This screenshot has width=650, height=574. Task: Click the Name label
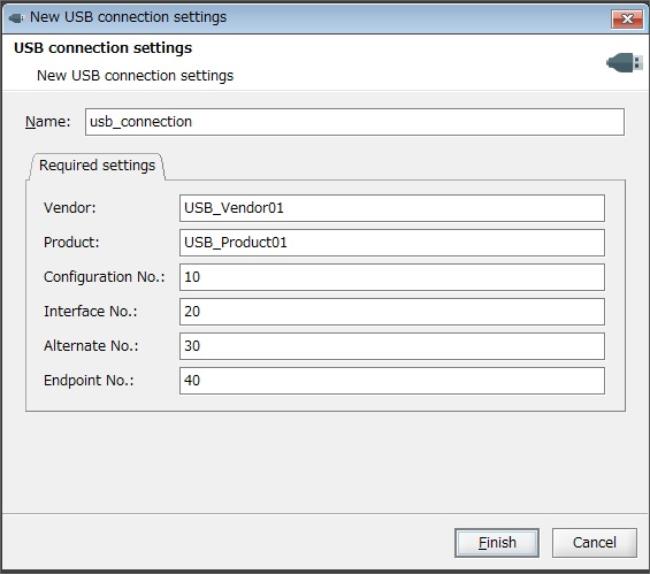(48, 122)
